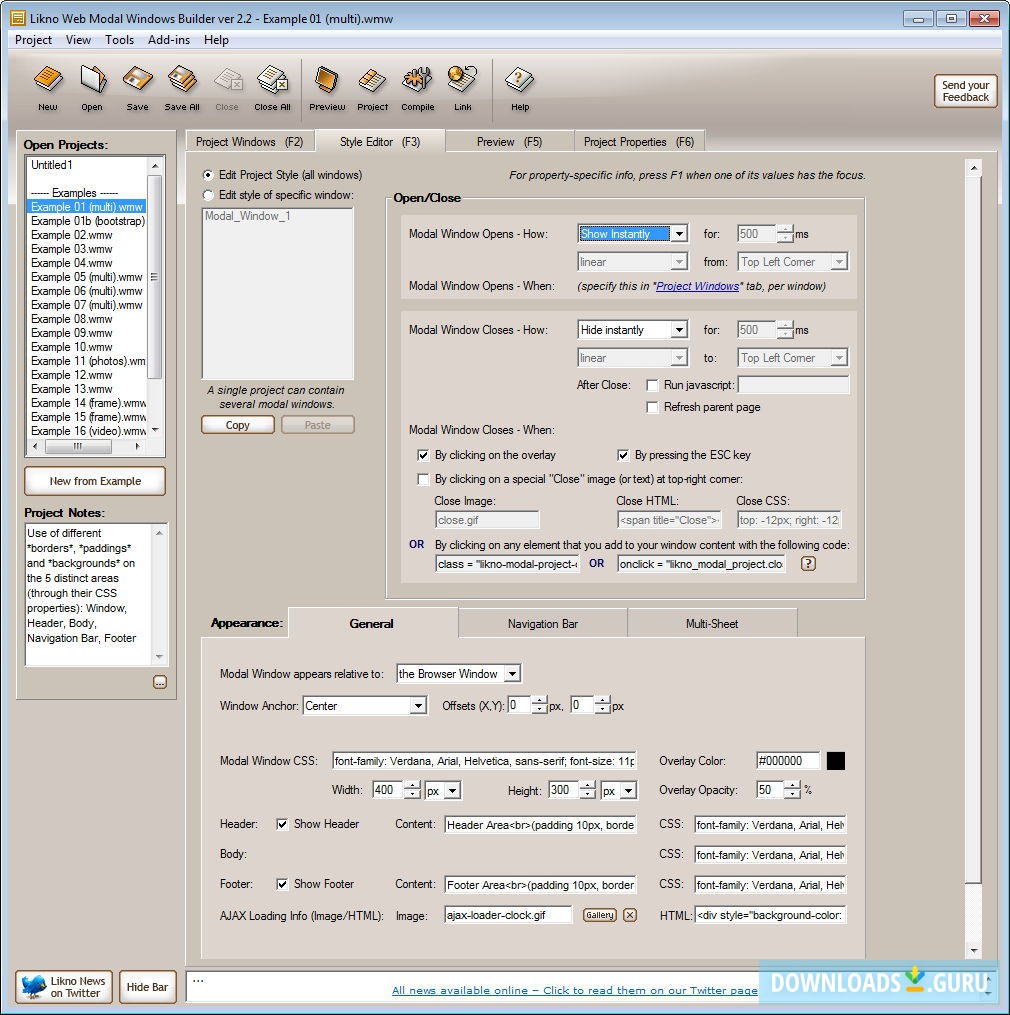Clear the AJAX loader image with X icon

pos(630,915)
